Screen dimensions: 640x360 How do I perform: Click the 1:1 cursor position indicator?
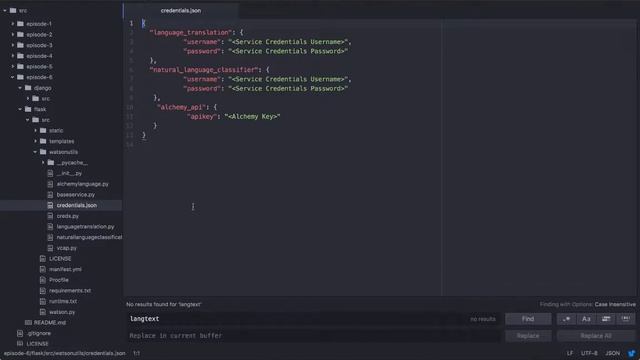pyautogui.click(x=136, y=353)
